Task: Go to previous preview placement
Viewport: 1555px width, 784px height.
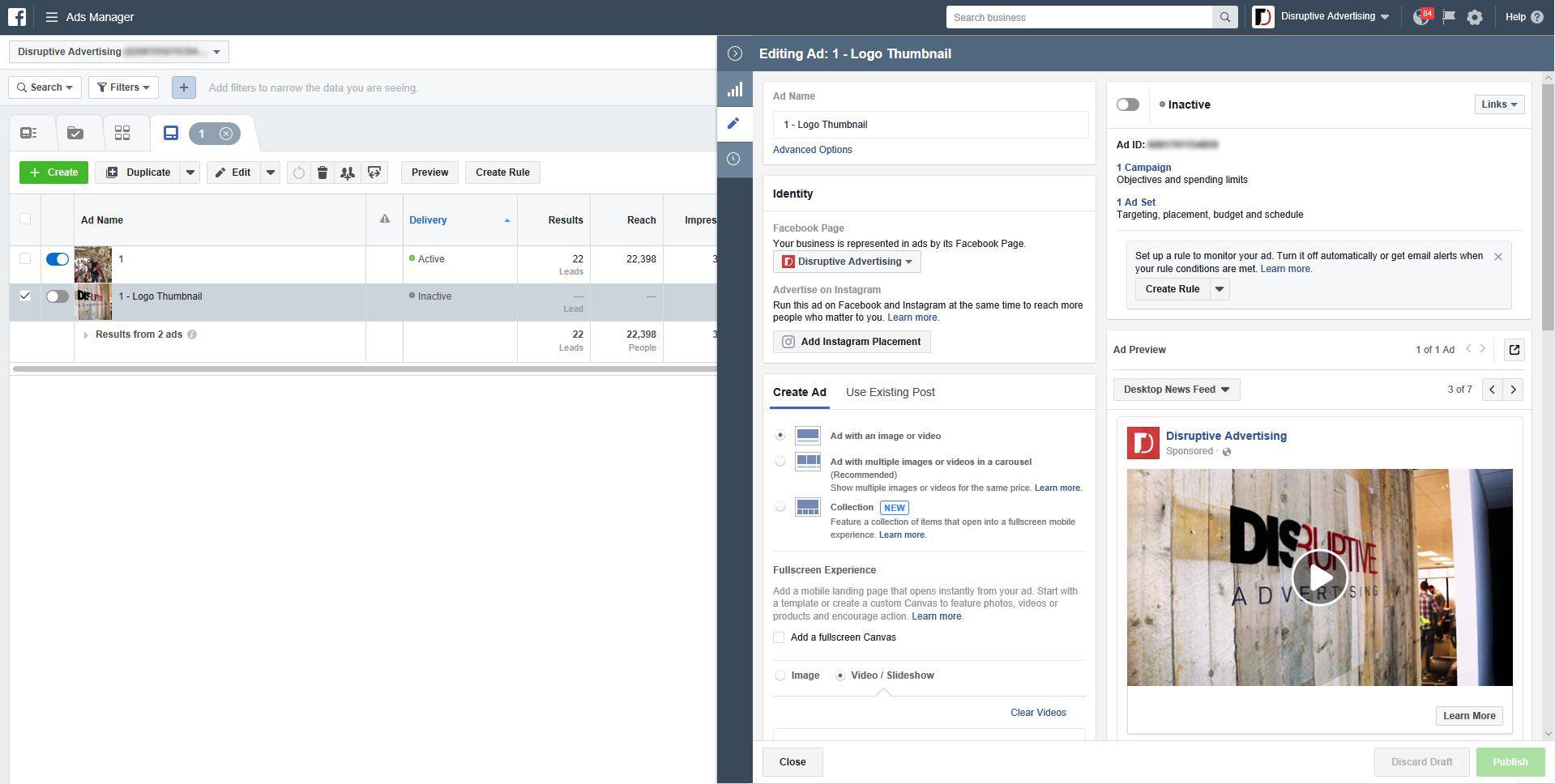Action: 1492,390
